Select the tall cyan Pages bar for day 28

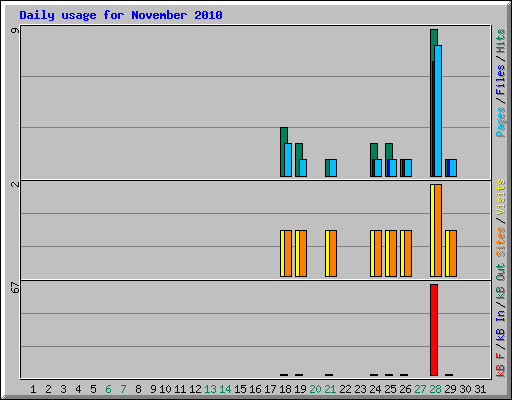click(438, 111)
